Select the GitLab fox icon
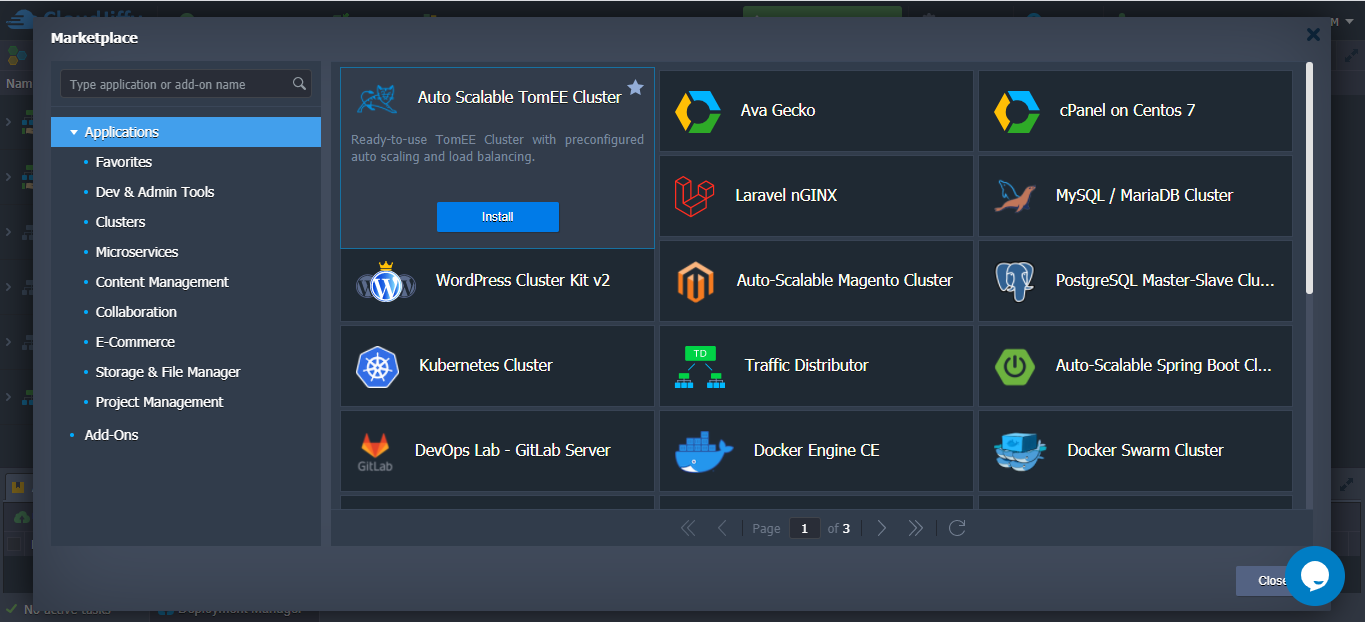Screen dimensions: 1365x622 click(375, 451)
